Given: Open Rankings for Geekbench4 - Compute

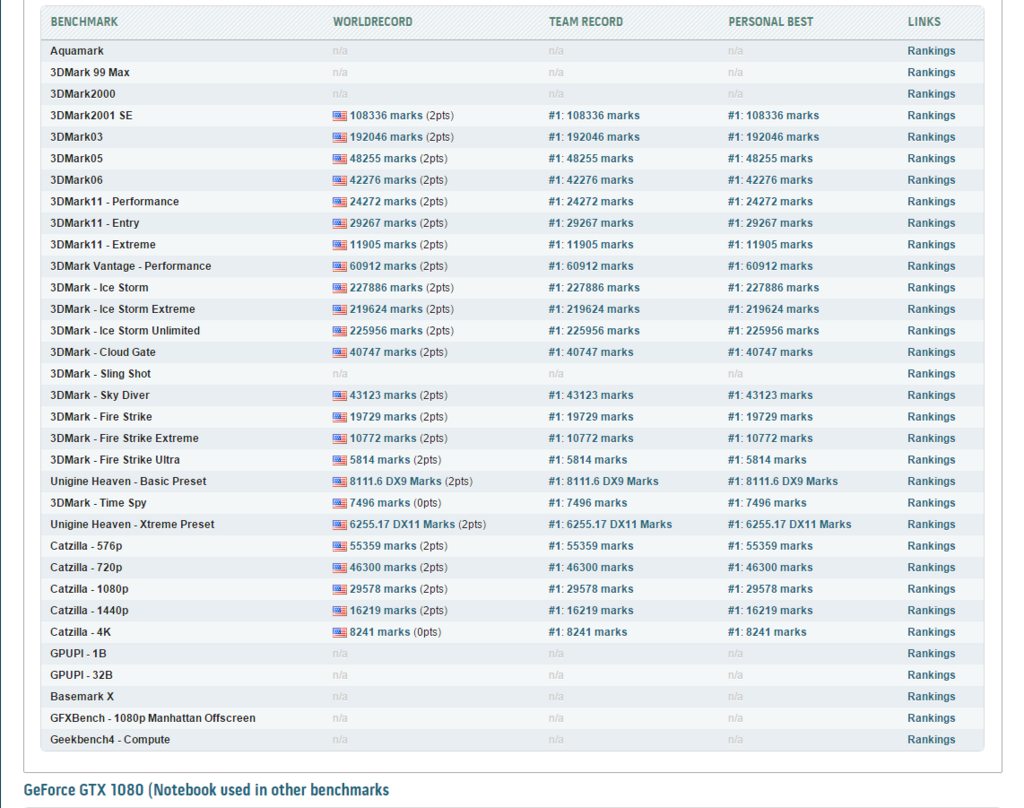Looking at the screenshot, I should (x=931, y=740).
